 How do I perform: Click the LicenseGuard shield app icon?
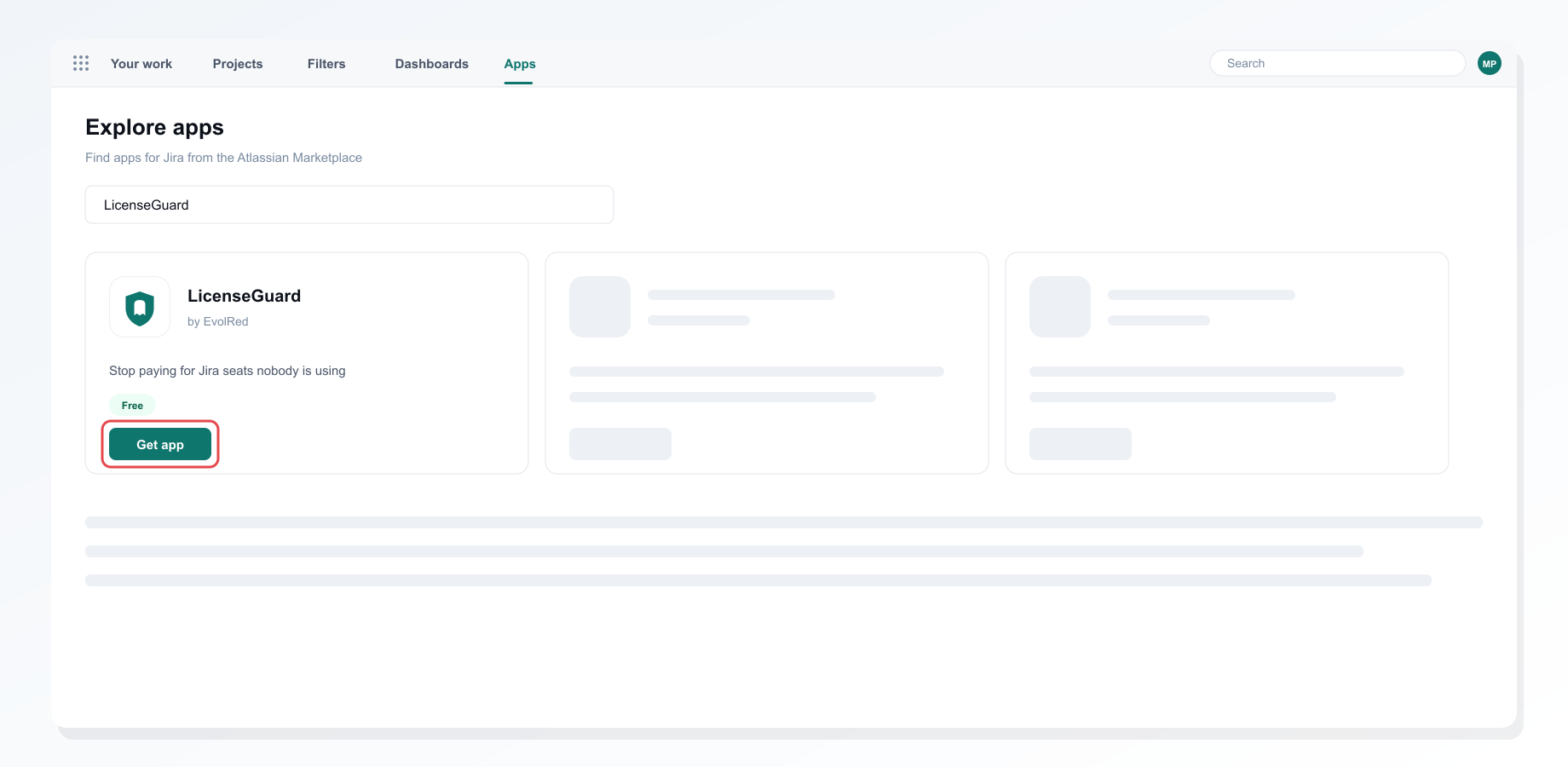point(140,307)
